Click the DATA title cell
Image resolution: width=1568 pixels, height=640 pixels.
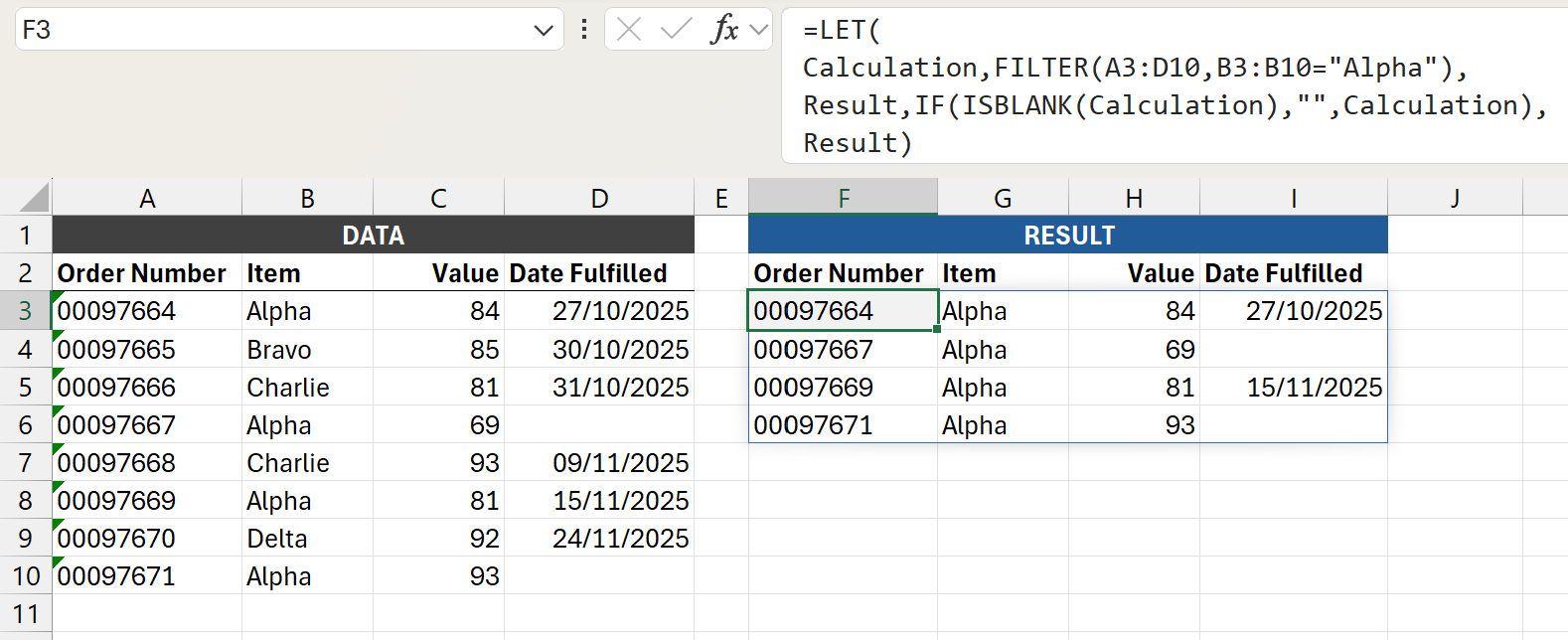click(374, 236)
